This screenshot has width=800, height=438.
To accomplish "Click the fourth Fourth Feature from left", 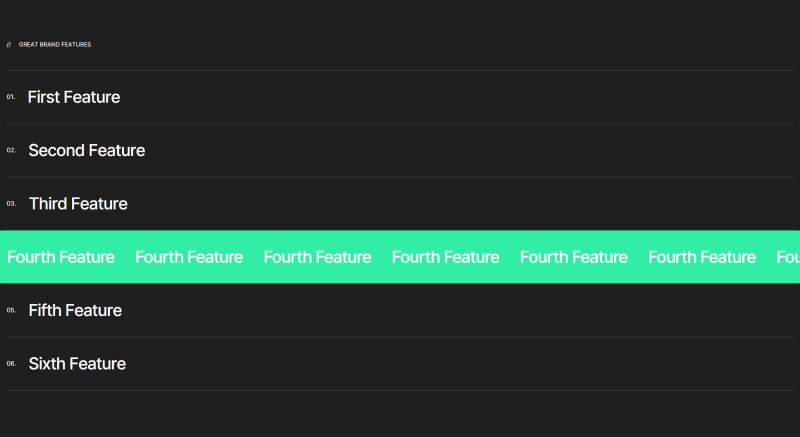I will [x=445, y=257].
